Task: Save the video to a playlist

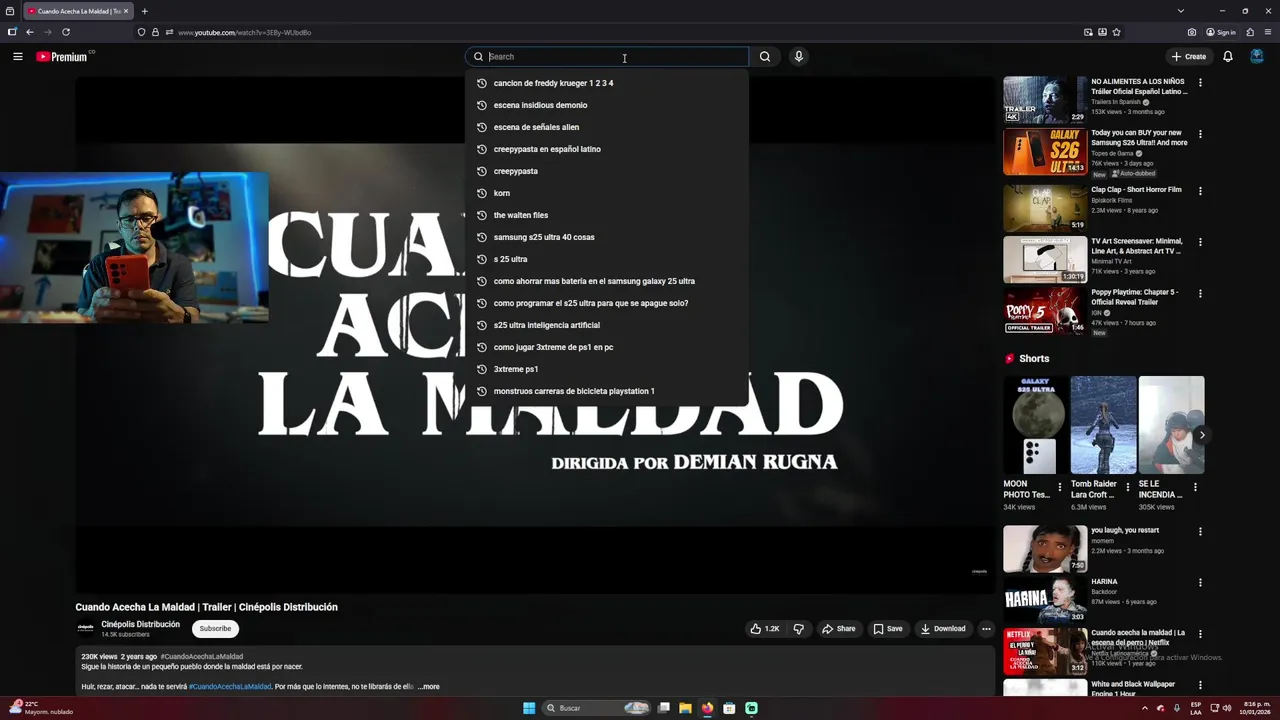Action: coord(888,629)
